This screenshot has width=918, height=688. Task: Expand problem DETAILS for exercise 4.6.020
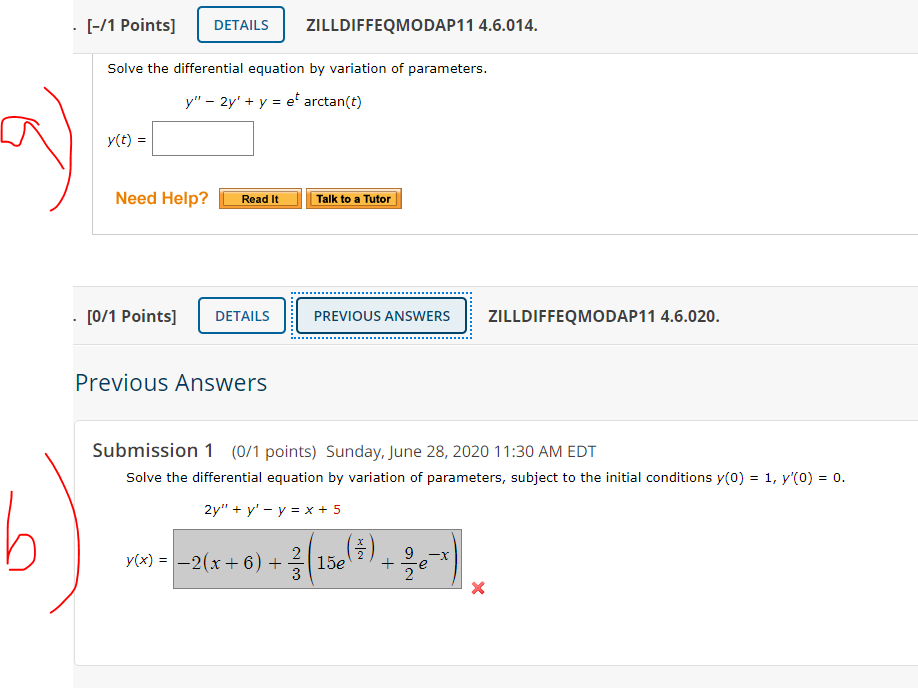(x=240, y=315)
